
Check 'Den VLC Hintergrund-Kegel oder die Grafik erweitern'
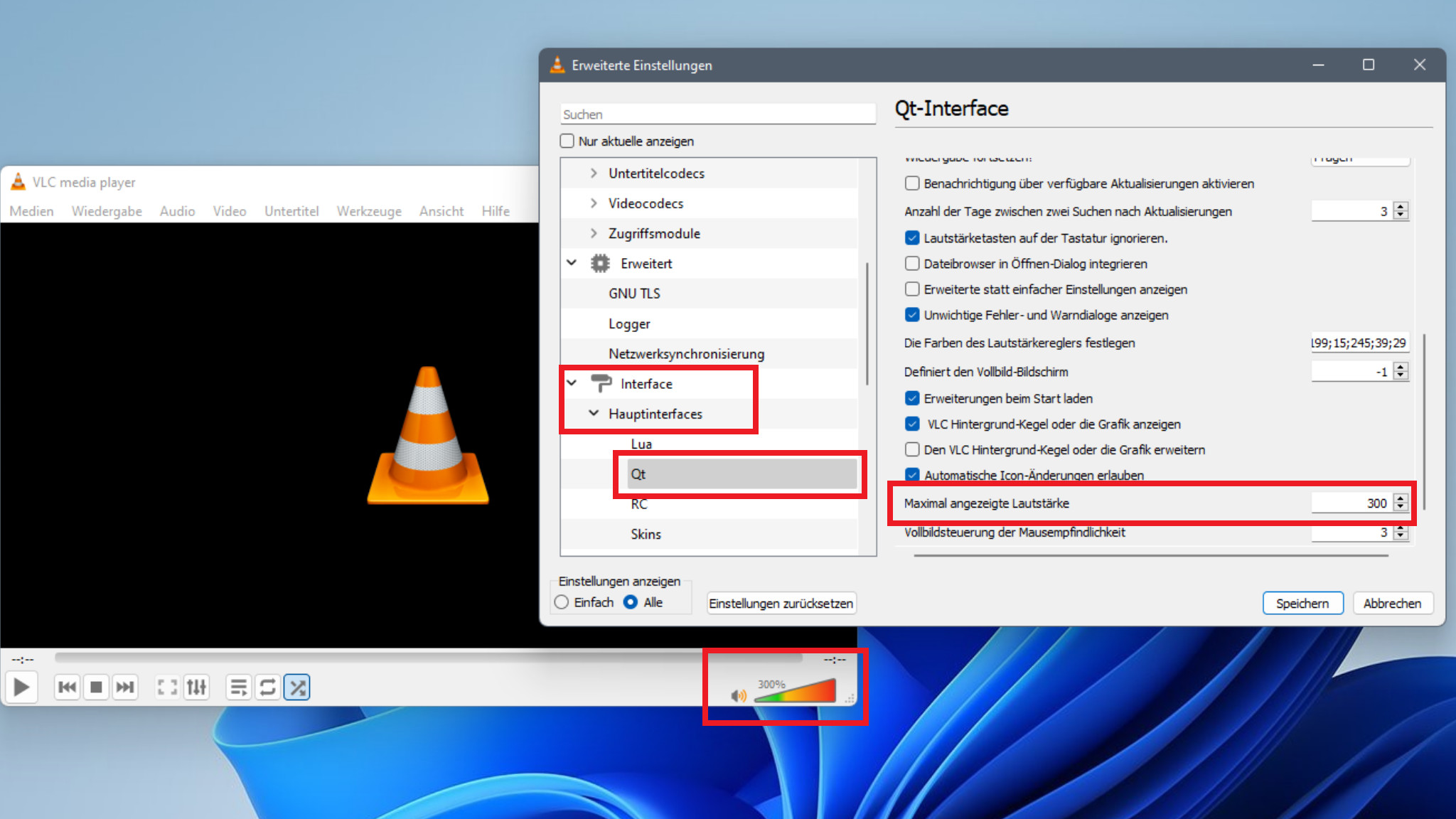tap(912, 449)
